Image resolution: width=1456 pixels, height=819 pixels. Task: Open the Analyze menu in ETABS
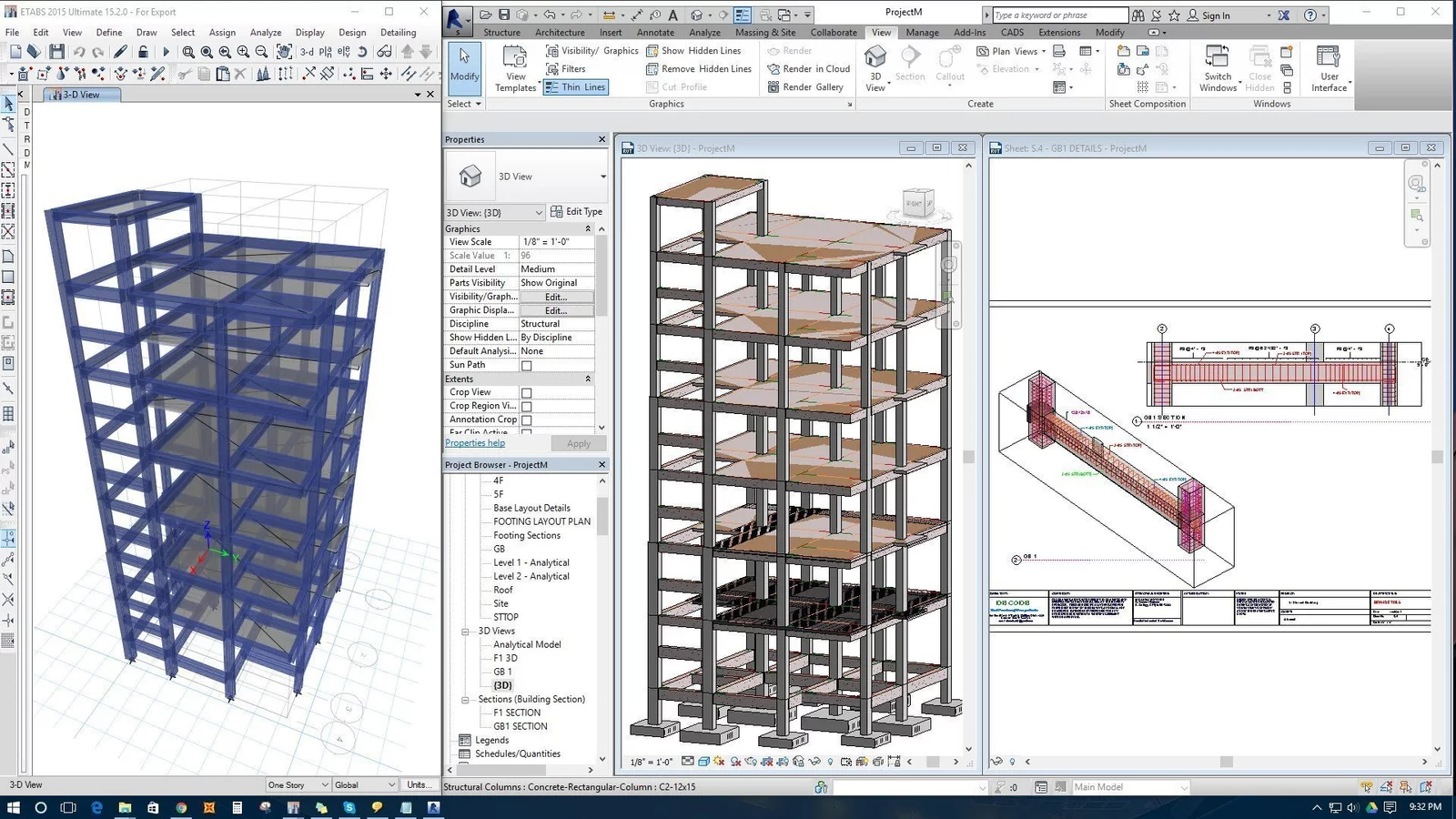266,32
